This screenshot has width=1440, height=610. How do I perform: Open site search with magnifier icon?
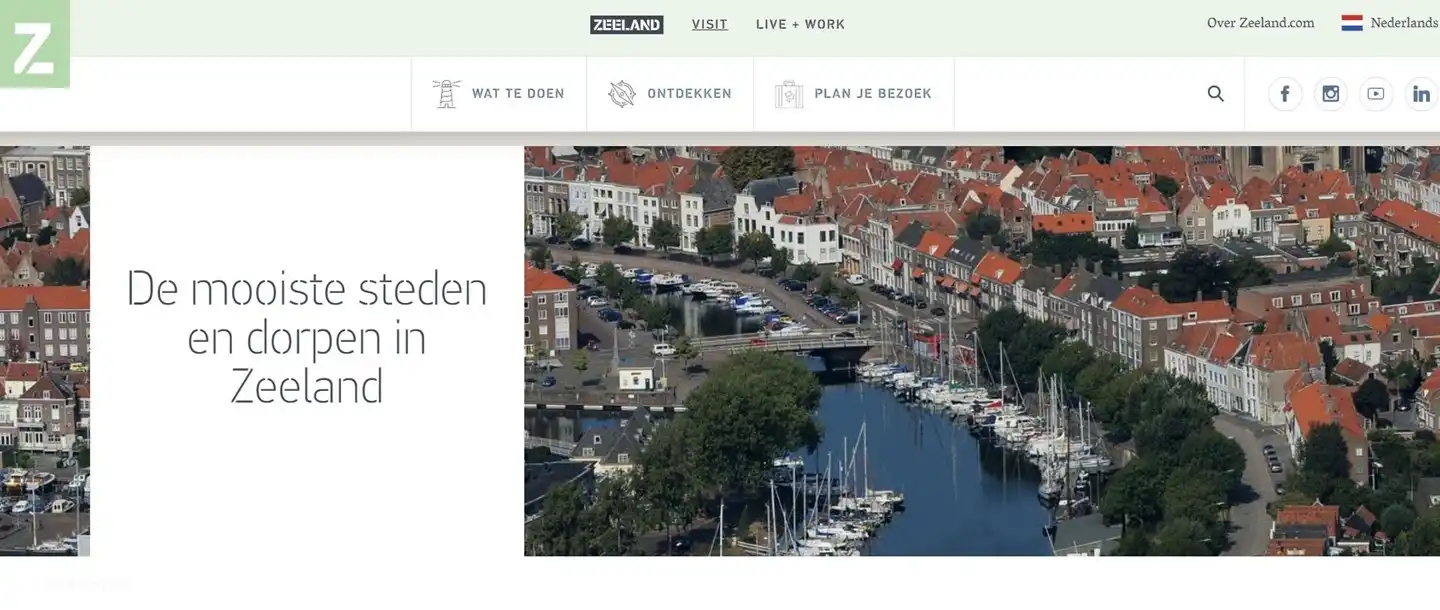click(1215, 94)
